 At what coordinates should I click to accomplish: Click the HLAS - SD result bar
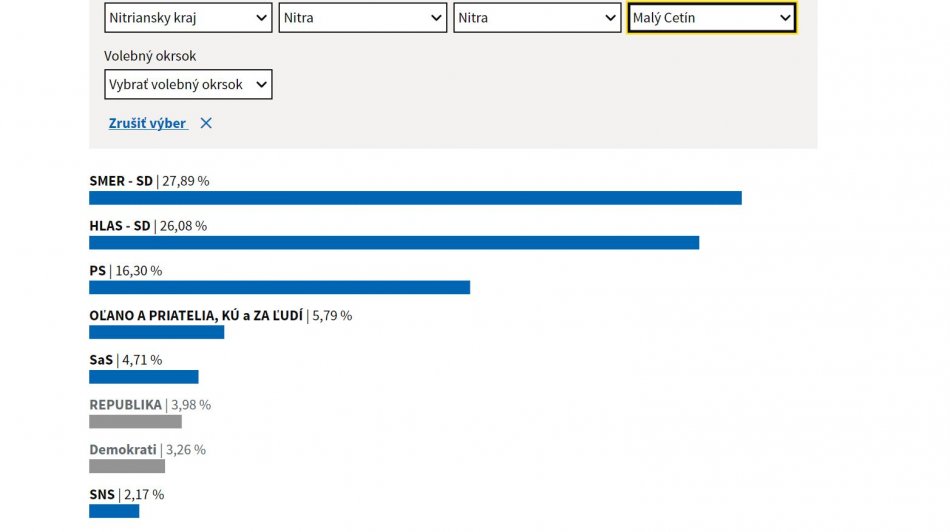pos(394,243)
